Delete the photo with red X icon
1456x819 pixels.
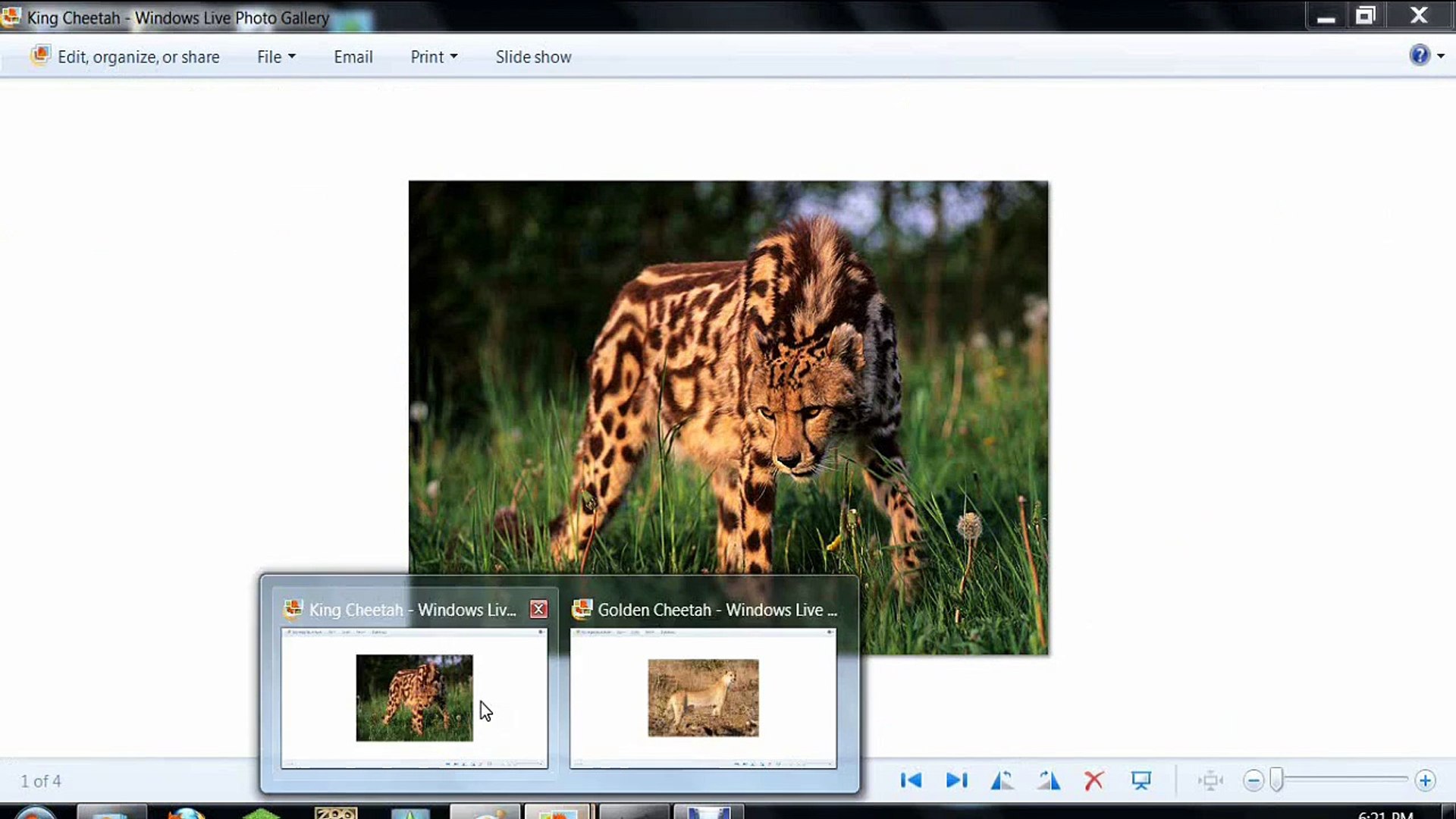point(1094,780)
